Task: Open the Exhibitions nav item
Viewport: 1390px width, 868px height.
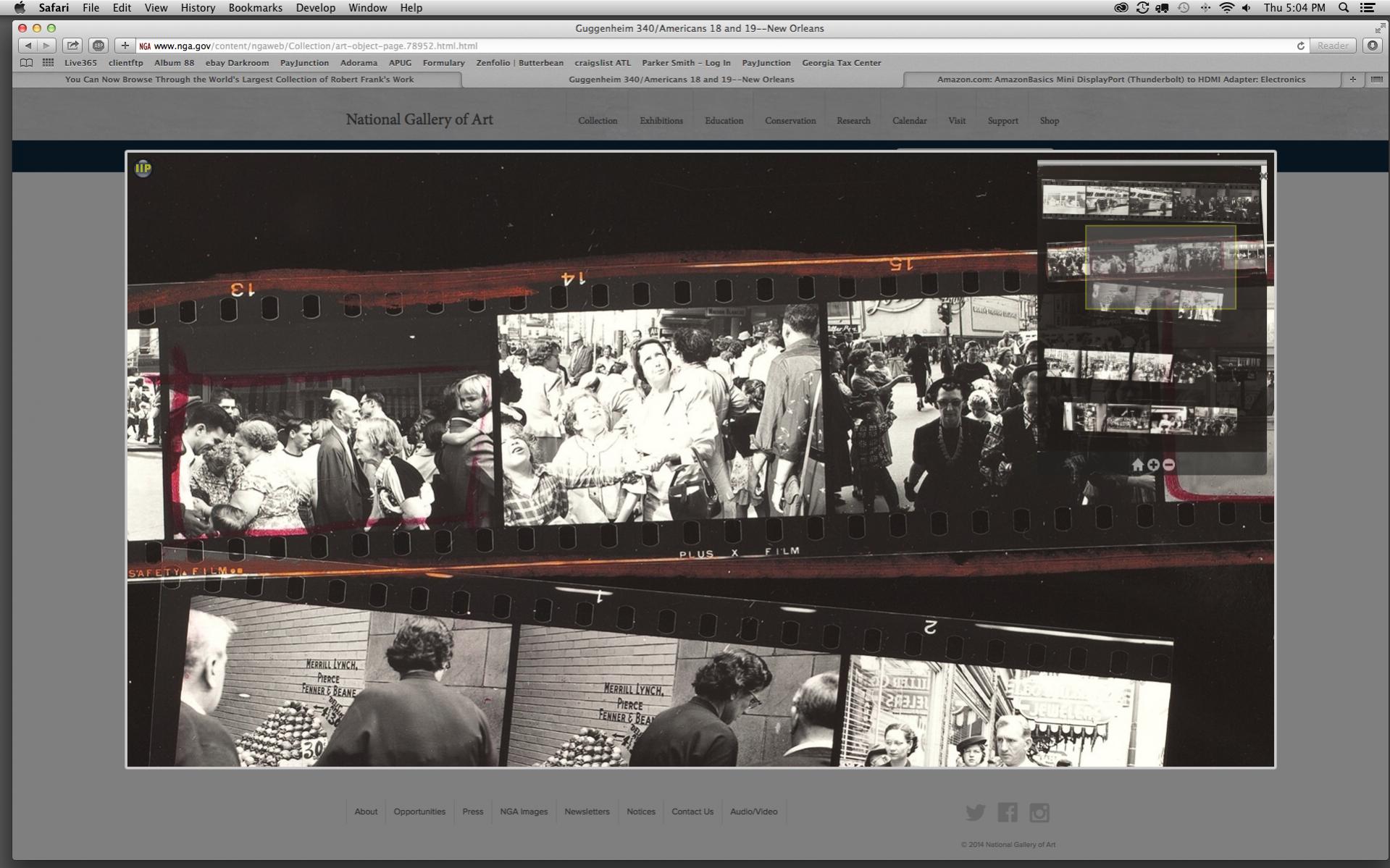Action: pyautogui.click(x=661, y=121)
